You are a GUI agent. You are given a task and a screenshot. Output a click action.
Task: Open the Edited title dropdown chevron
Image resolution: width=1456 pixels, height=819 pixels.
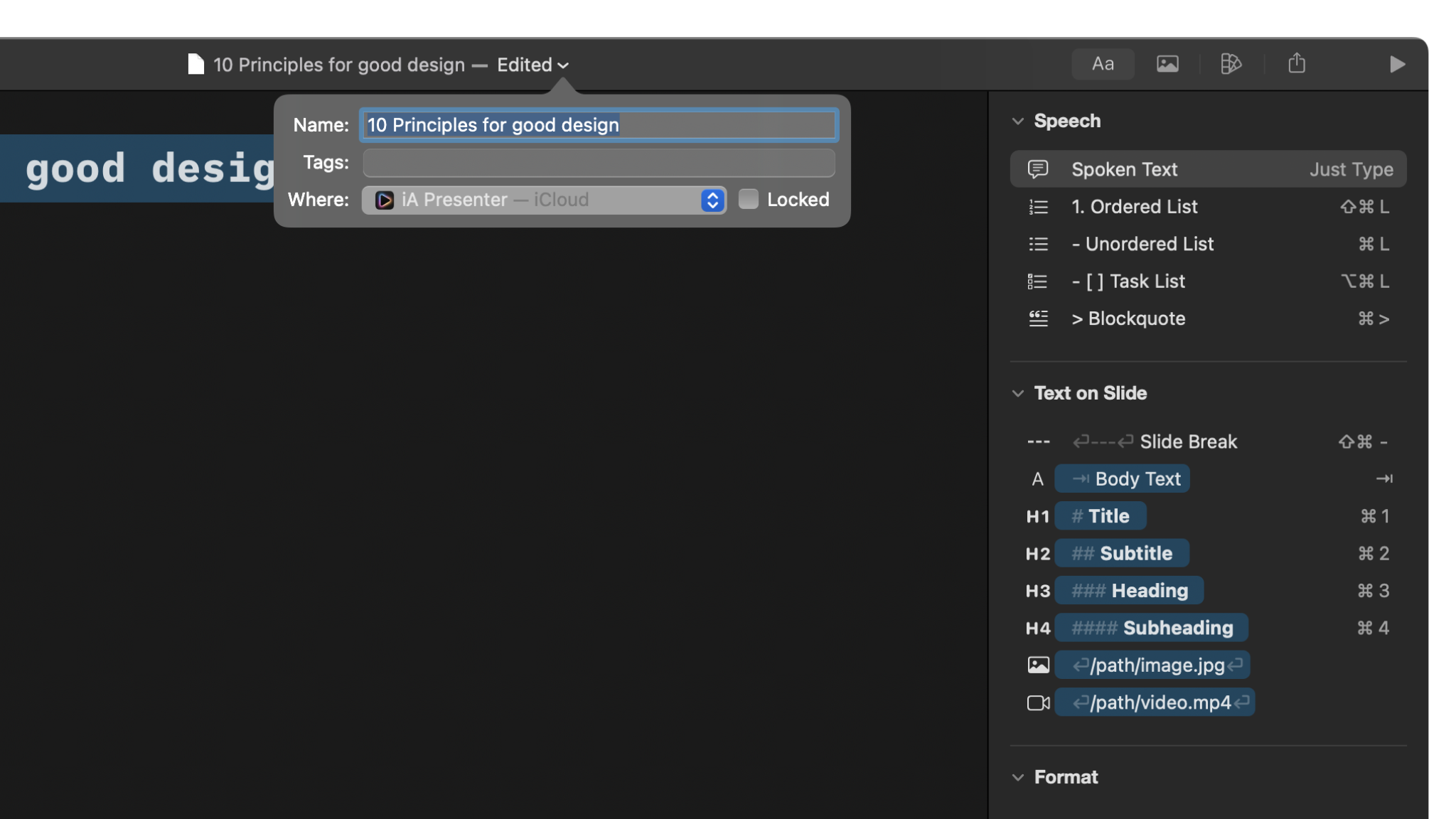coord(563,65)
